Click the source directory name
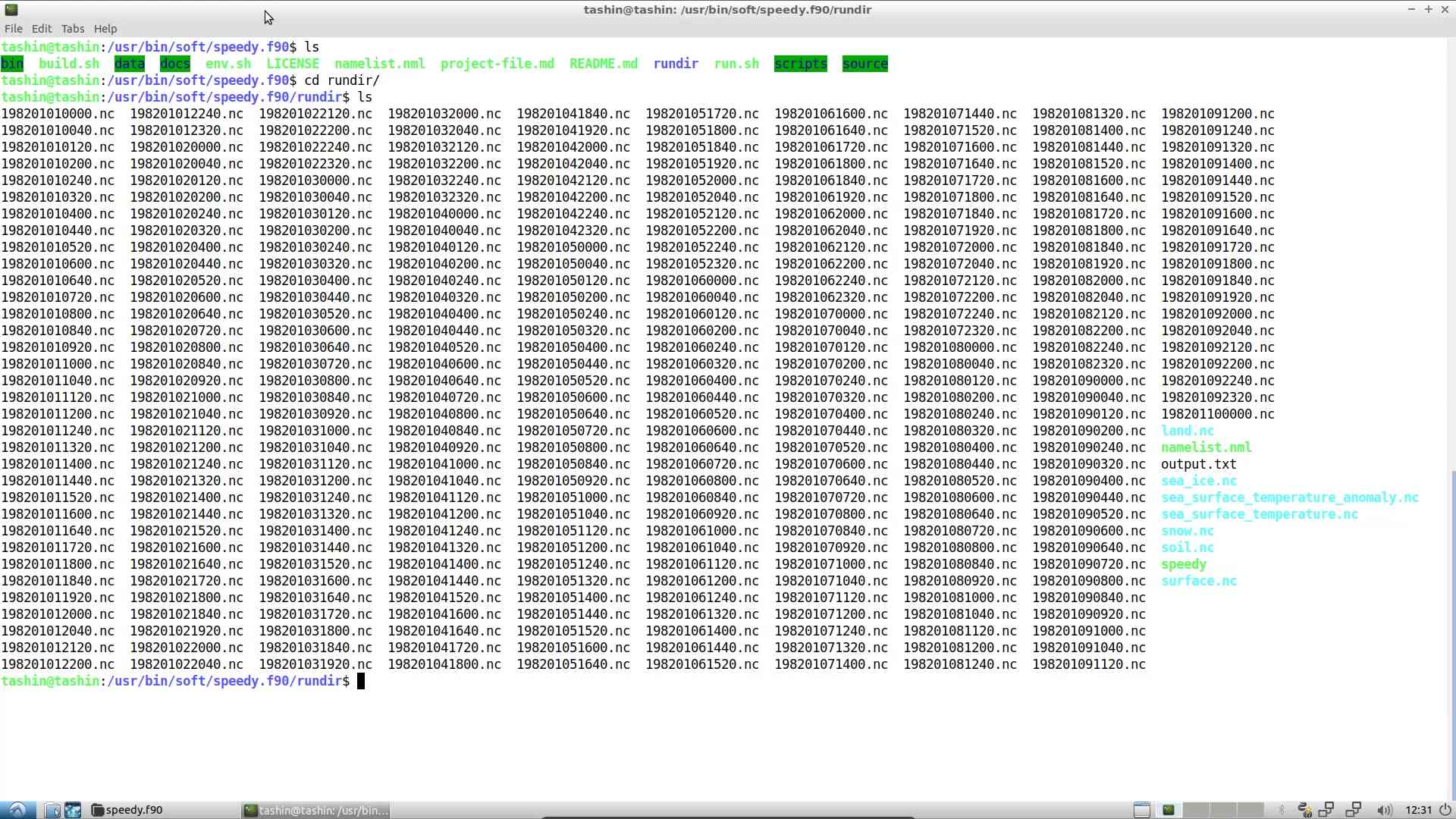This screenshot has width=1456, height=819. 865,64
